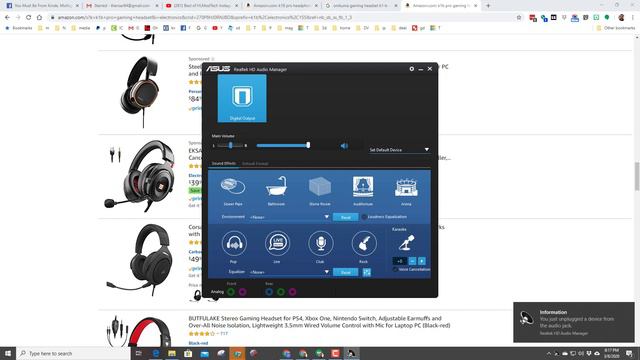The image size is (640, 360).
Task: Open the Windows Start menu
Action: (x=8, y=353)
